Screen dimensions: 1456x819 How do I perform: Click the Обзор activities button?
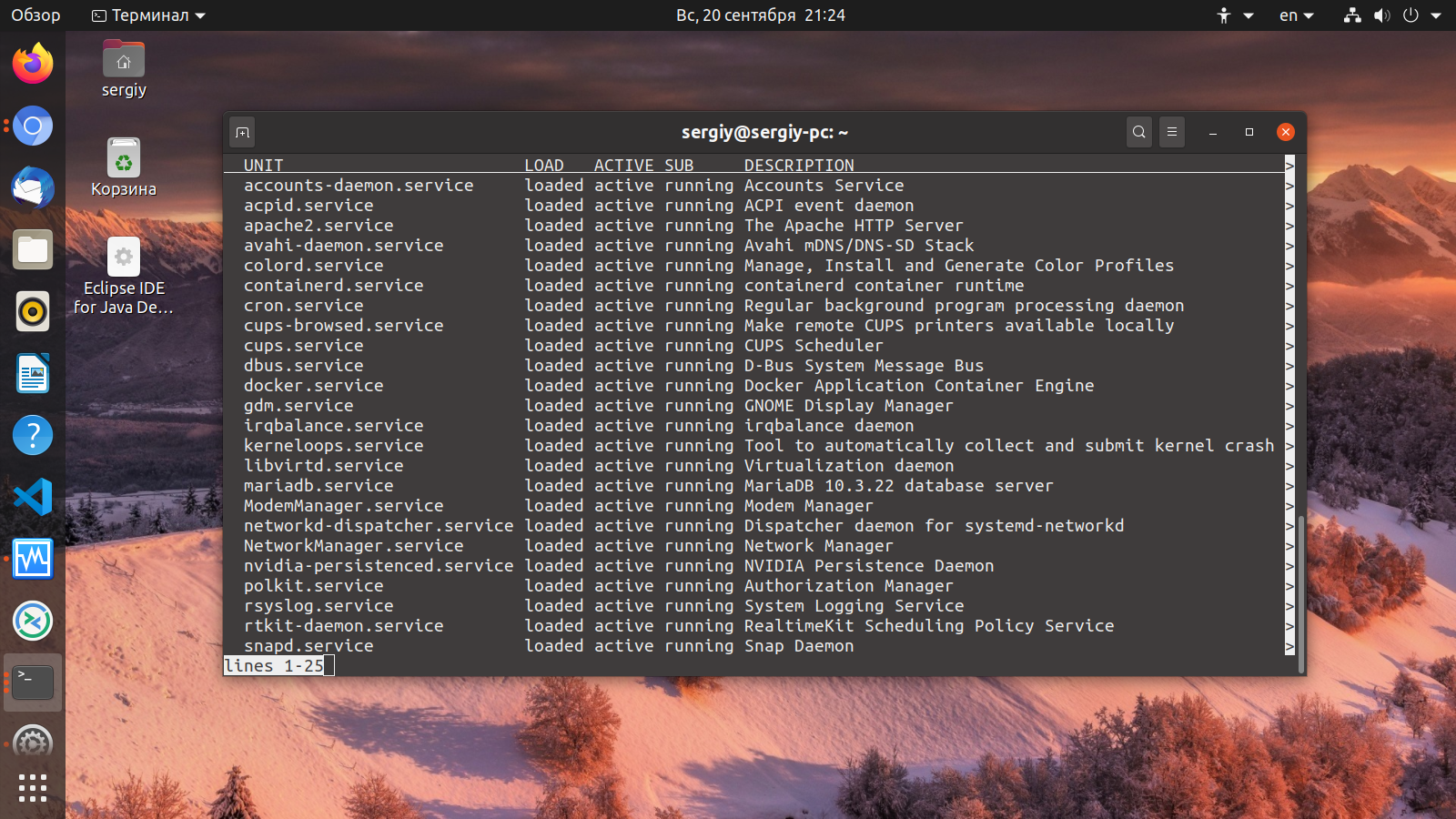tap(35, 15)
